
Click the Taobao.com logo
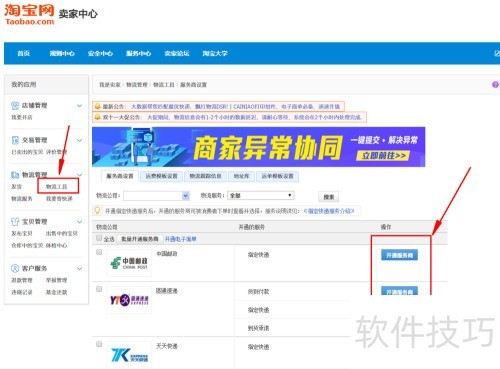tap(29, 15)
